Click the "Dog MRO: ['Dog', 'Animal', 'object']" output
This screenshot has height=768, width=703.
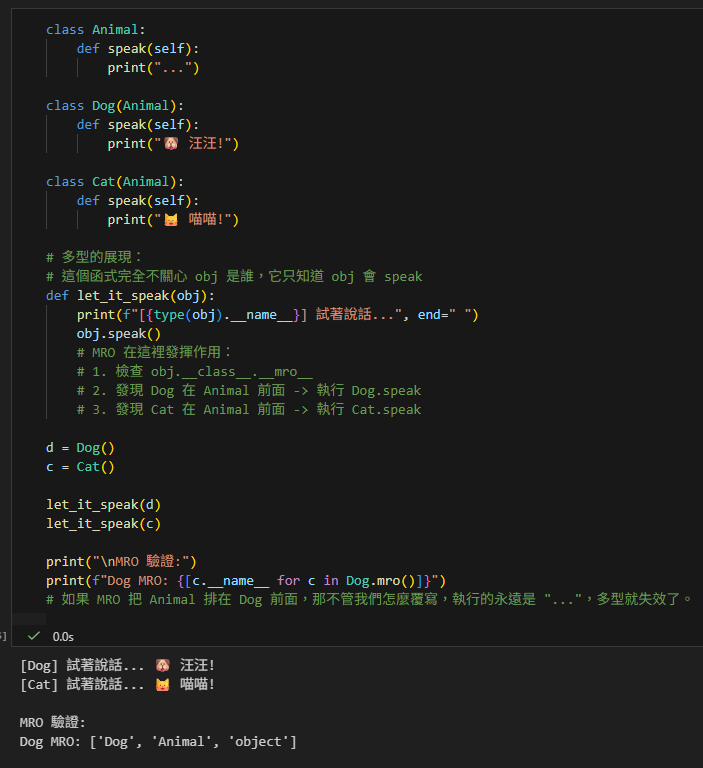point(158,742)
